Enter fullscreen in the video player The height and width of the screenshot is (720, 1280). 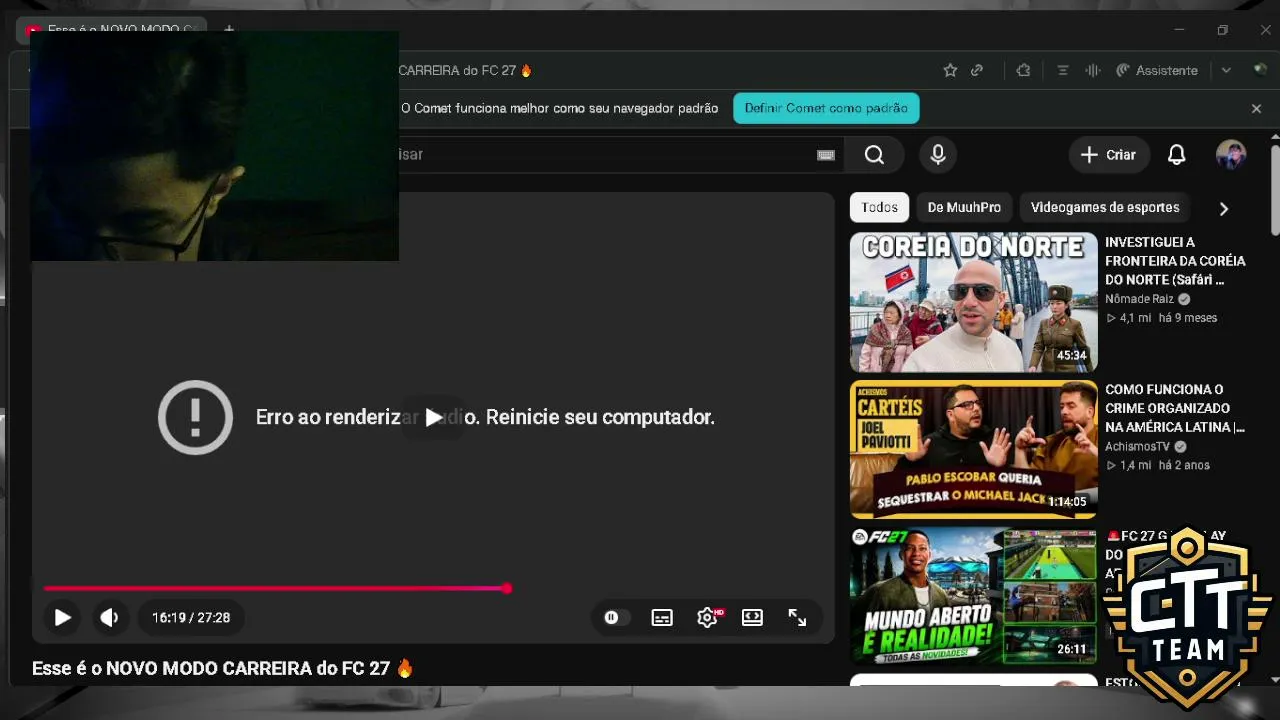pos(797,618)
